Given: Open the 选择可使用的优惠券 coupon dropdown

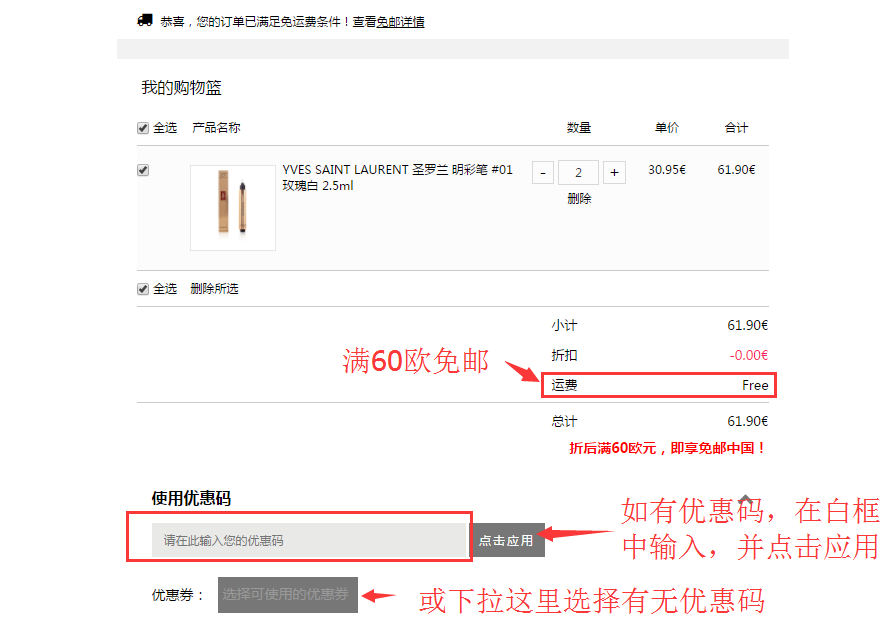Looking at the screenshot, I should (x=288, y=595).
